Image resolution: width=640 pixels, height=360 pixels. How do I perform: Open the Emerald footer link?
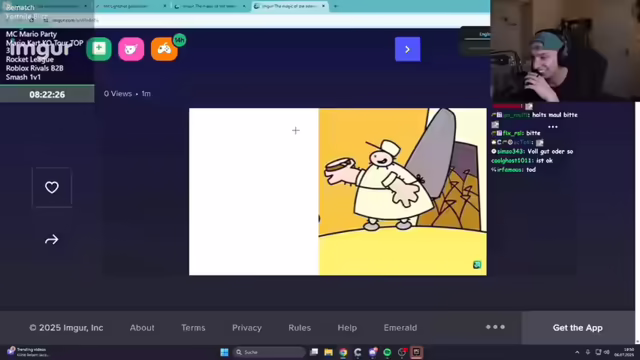(400, 328)
